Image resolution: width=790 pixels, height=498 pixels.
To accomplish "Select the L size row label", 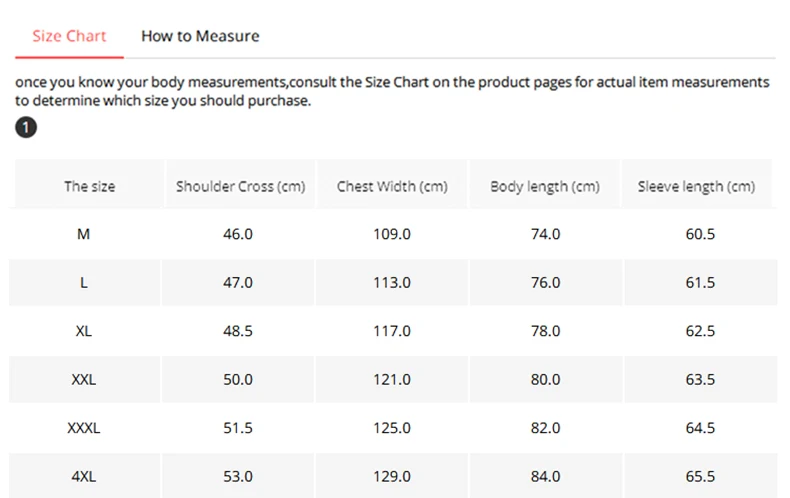I will tap(84, 283).
